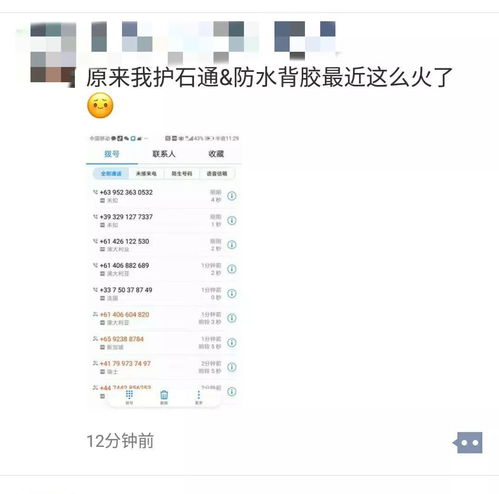499x494 pixels.
Task: Tap the info icon for +63 952 363 0532
Action: tap(232, 196)
